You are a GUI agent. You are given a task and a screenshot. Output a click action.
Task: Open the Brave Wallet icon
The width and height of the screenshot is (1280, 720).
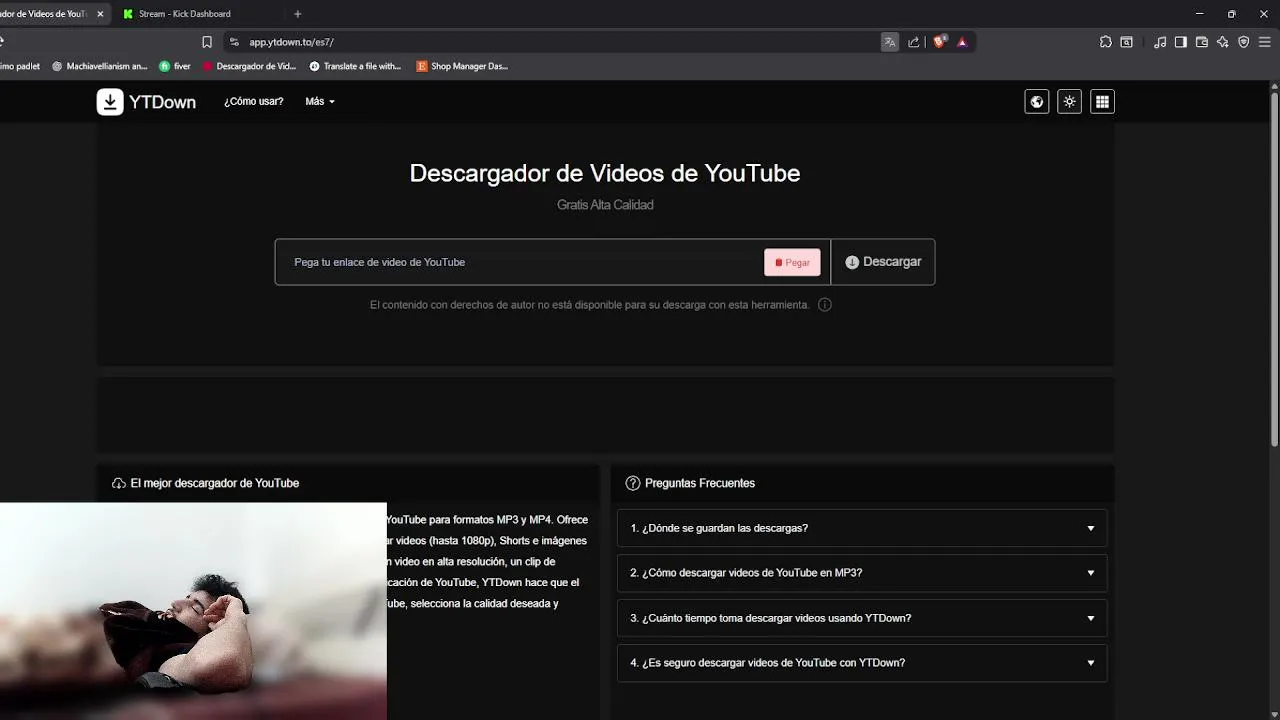pyautogui.click(x=1202, y=42)
